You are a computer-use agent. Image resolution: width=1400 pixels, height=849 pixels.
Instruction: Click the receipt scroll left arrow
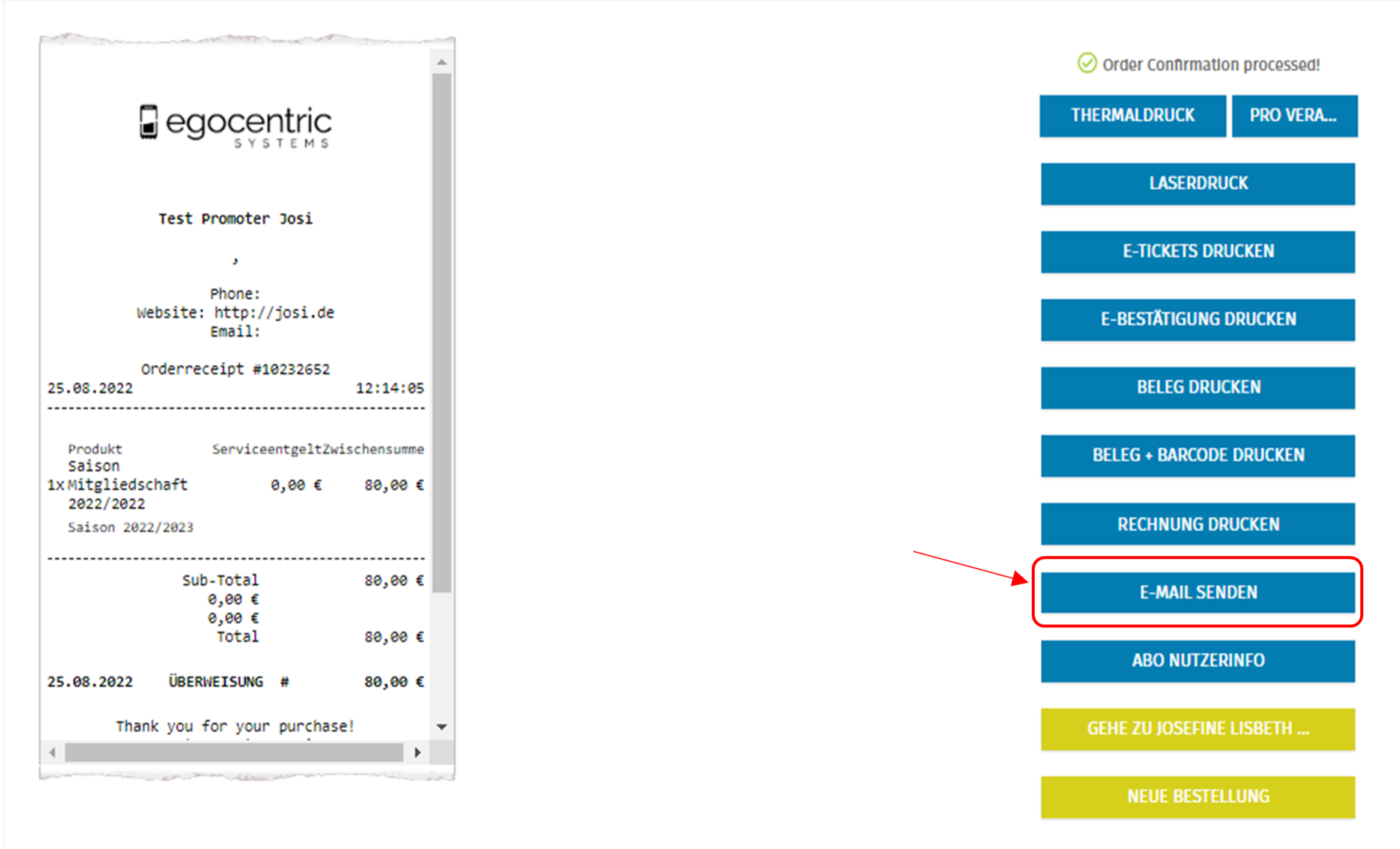coord(53,752)
